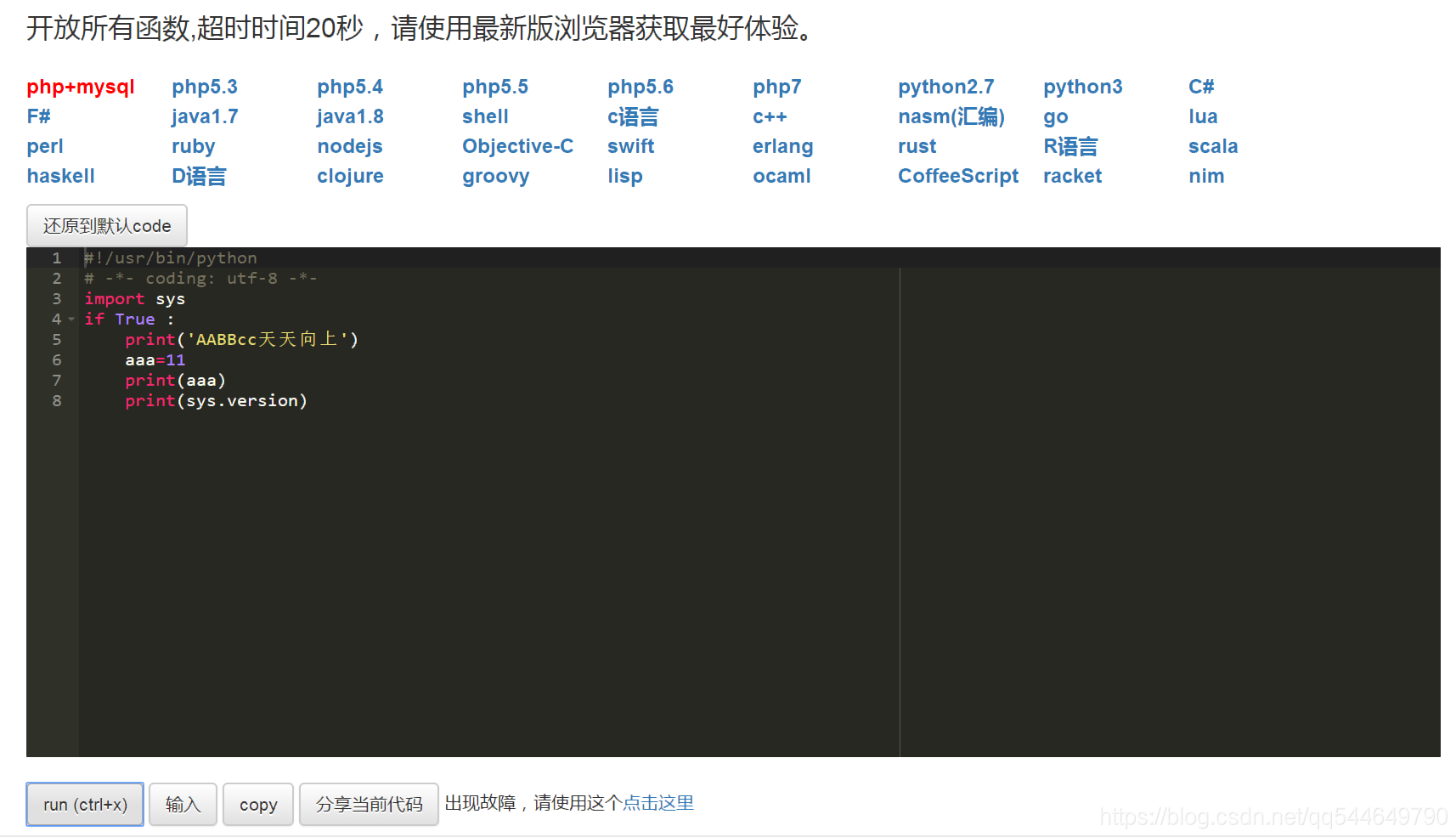This screenshot has height=837, width=1456.
Task: Open ruby language link
Action: tap(193, 146)
